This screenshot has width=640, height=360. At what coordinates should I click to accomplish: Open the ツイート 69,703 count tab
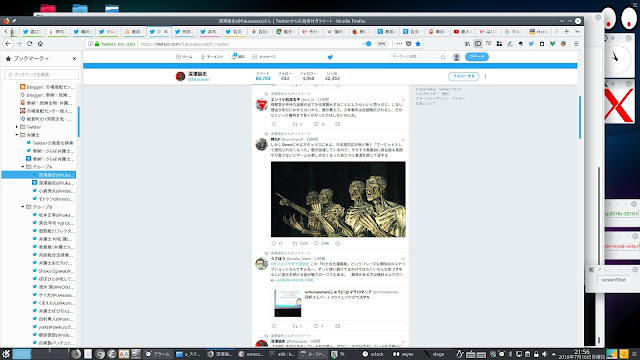click(263, 76)
